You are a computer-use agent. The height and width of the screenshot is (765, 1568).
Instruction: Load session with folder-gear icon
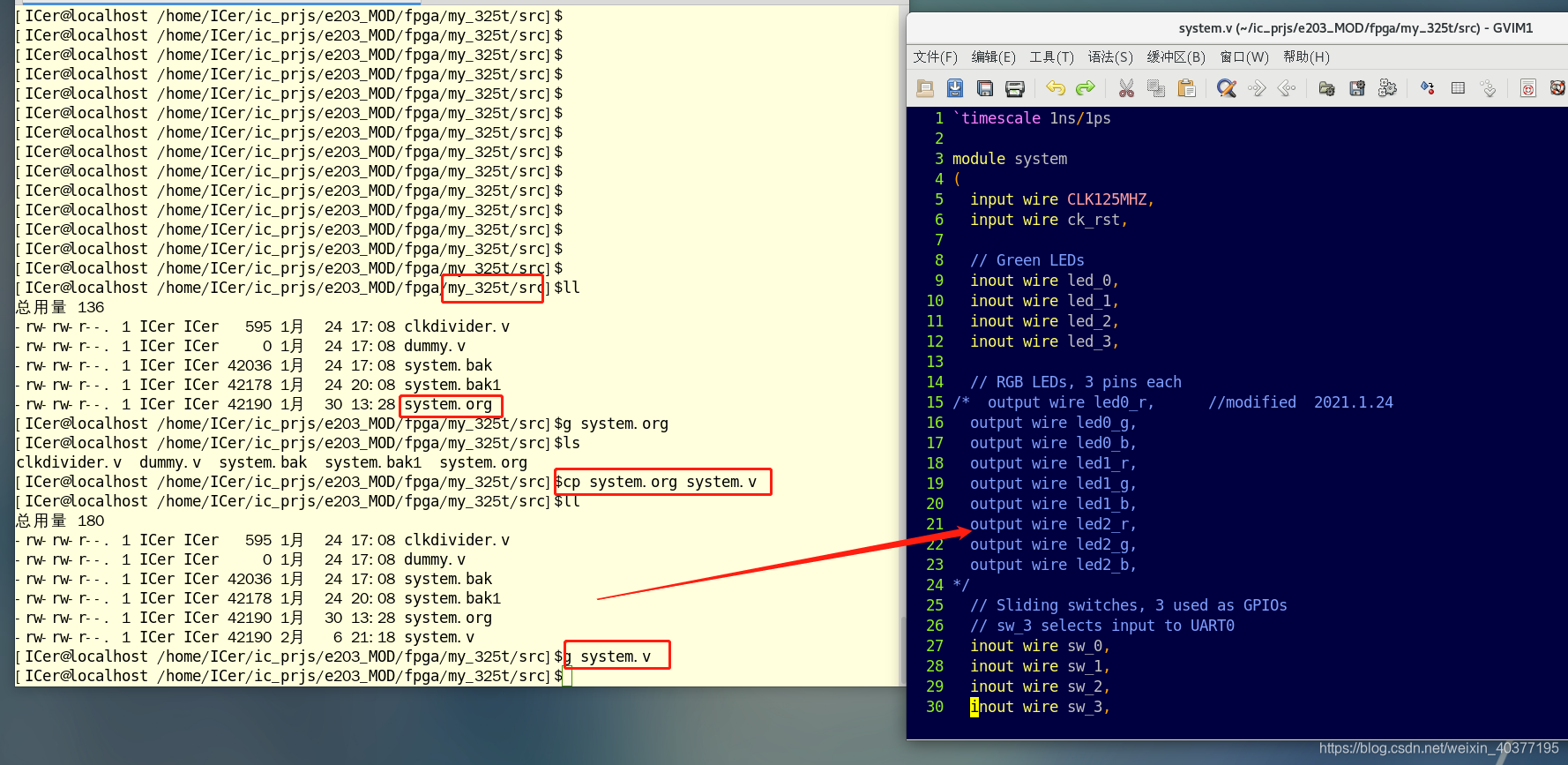click(1327, 88)
